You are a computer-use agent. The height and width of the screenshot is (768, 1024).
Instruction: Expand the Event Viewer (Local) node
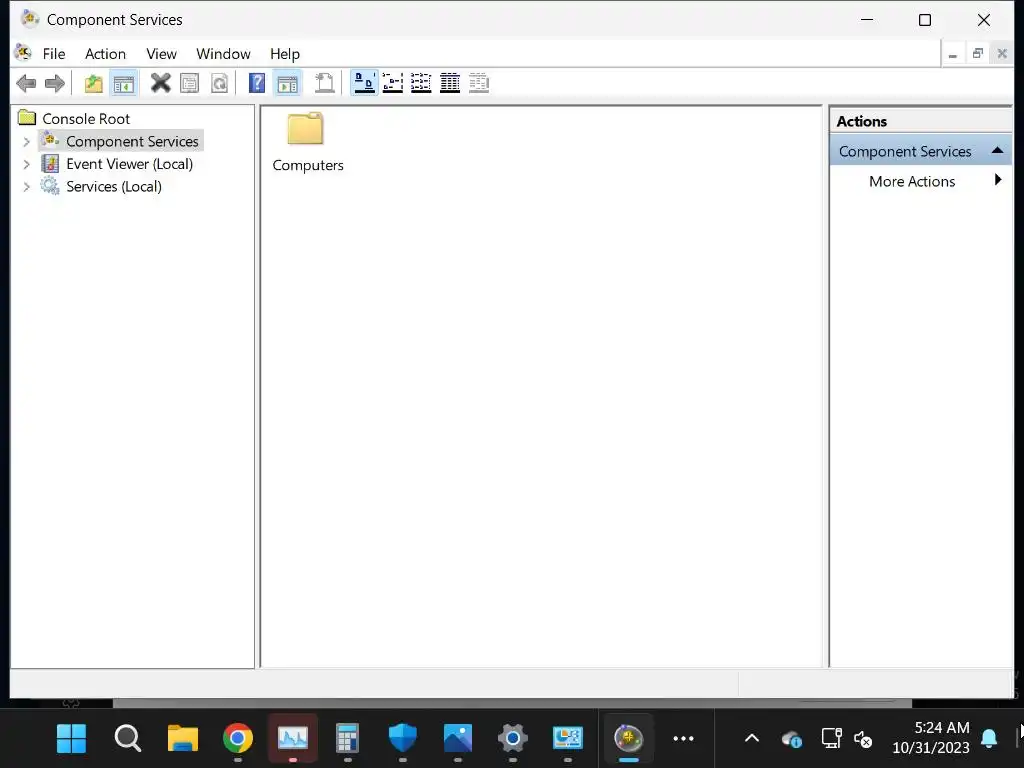[26, 165]
